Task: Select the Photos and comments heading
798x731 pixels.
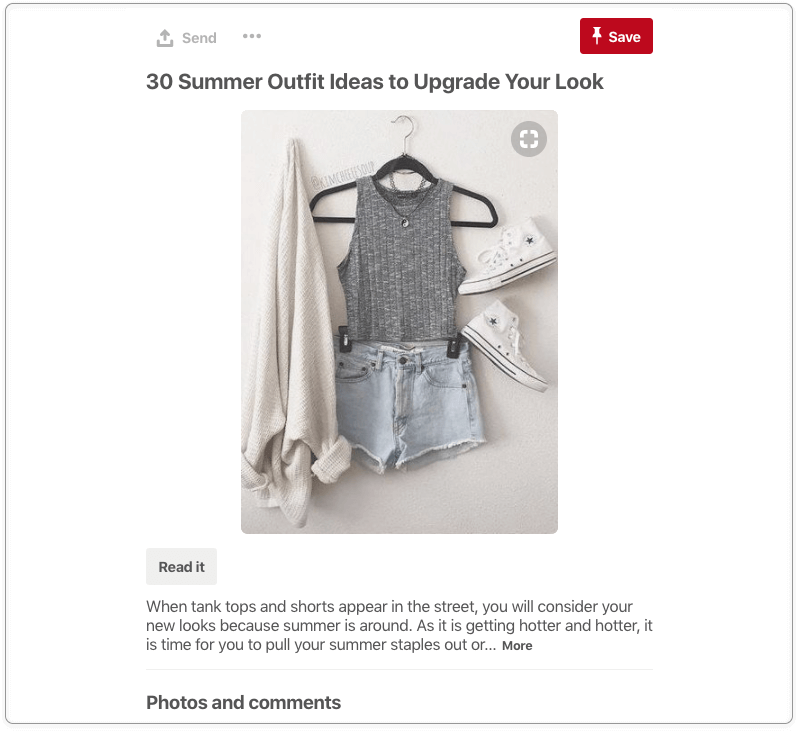Action: point(243,702)
